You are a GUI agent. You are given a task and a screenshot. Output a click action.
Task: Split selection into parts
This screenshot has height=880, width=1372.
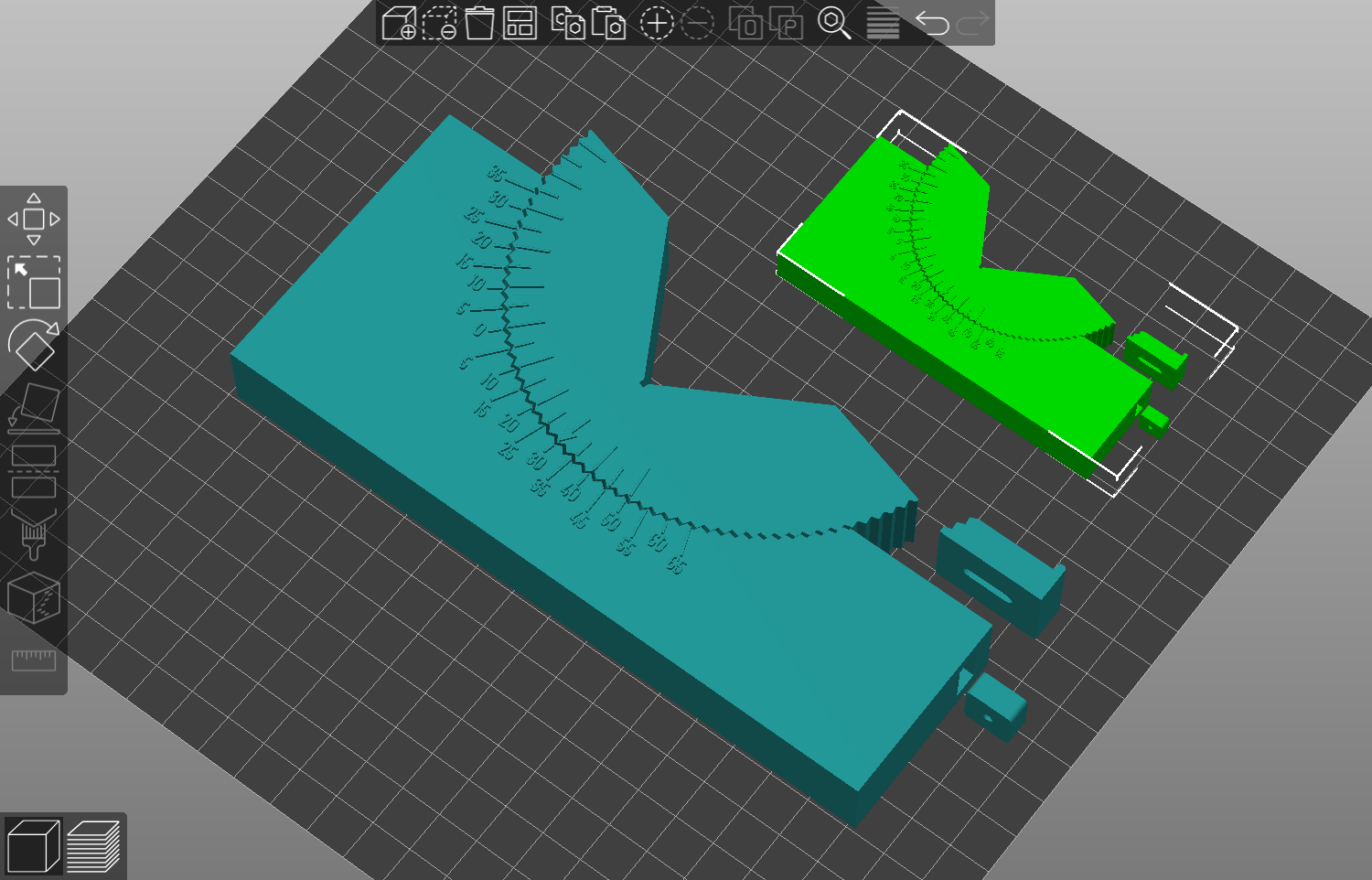(x=786, y=23)
